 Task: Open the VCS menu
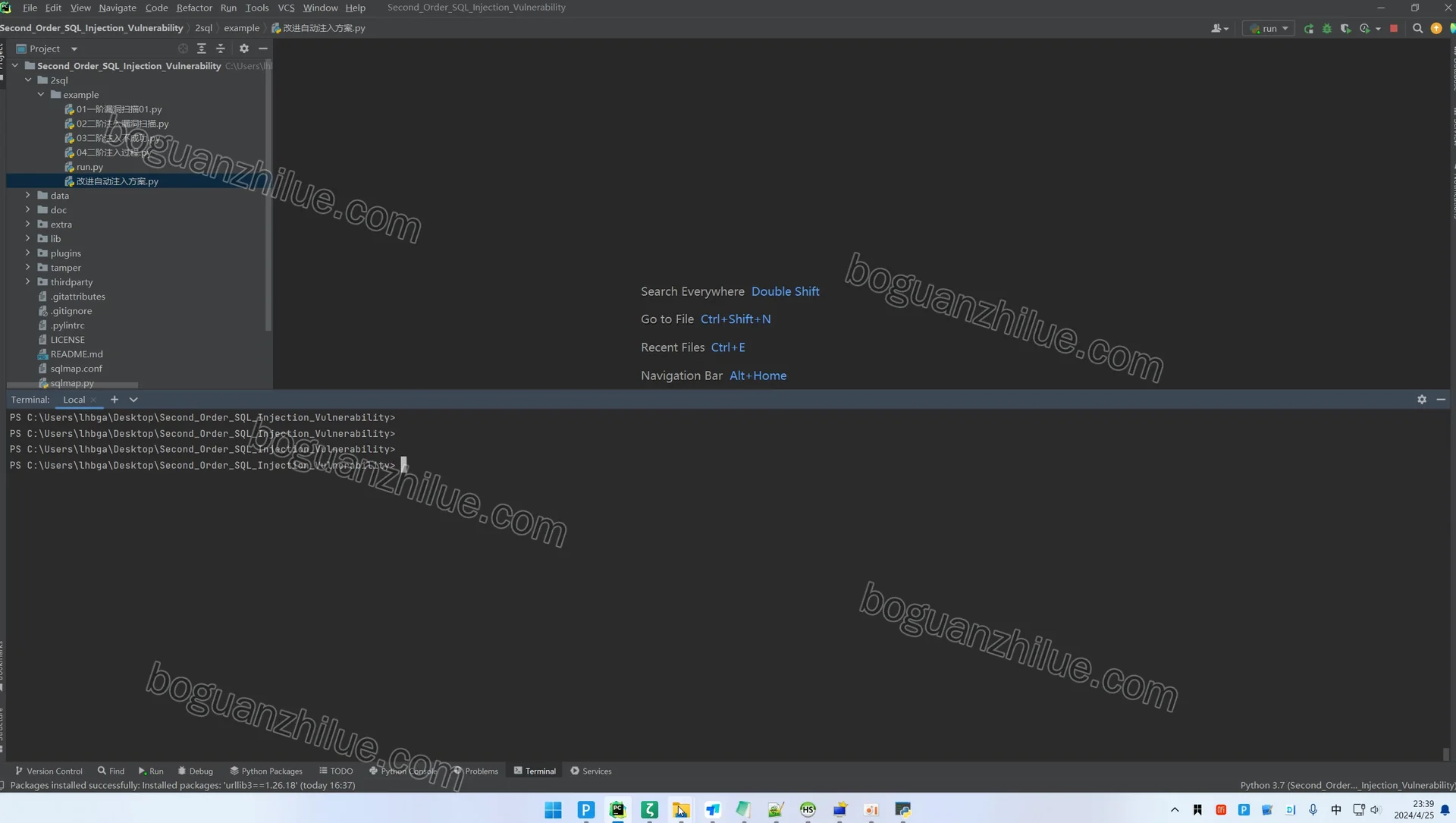(286, 8)
